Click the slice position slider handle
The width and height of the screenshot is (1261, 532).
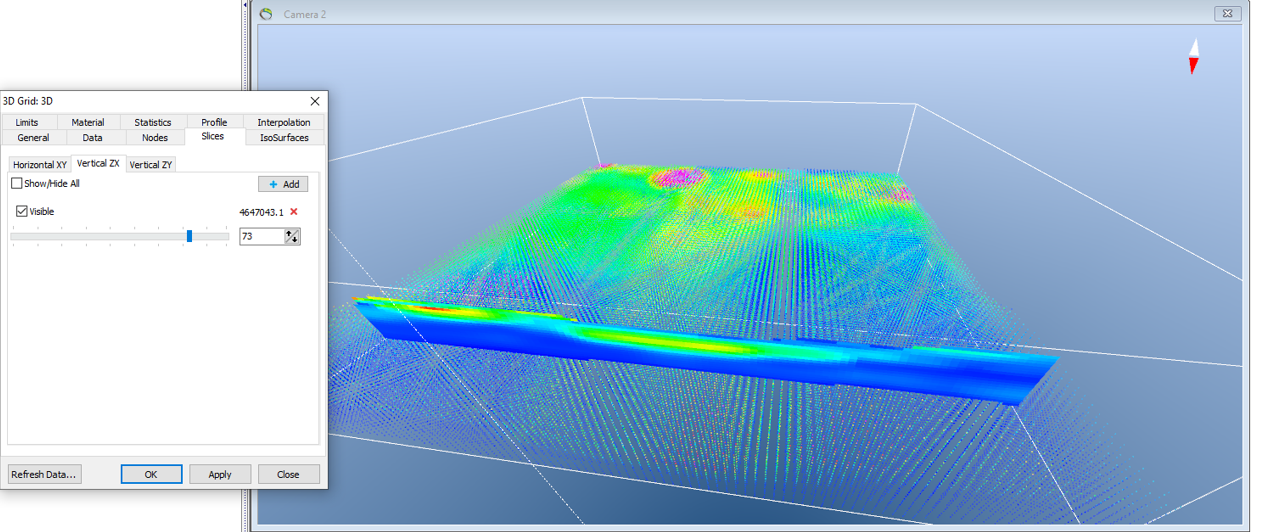pyautogui.click(x=189, y=236)
